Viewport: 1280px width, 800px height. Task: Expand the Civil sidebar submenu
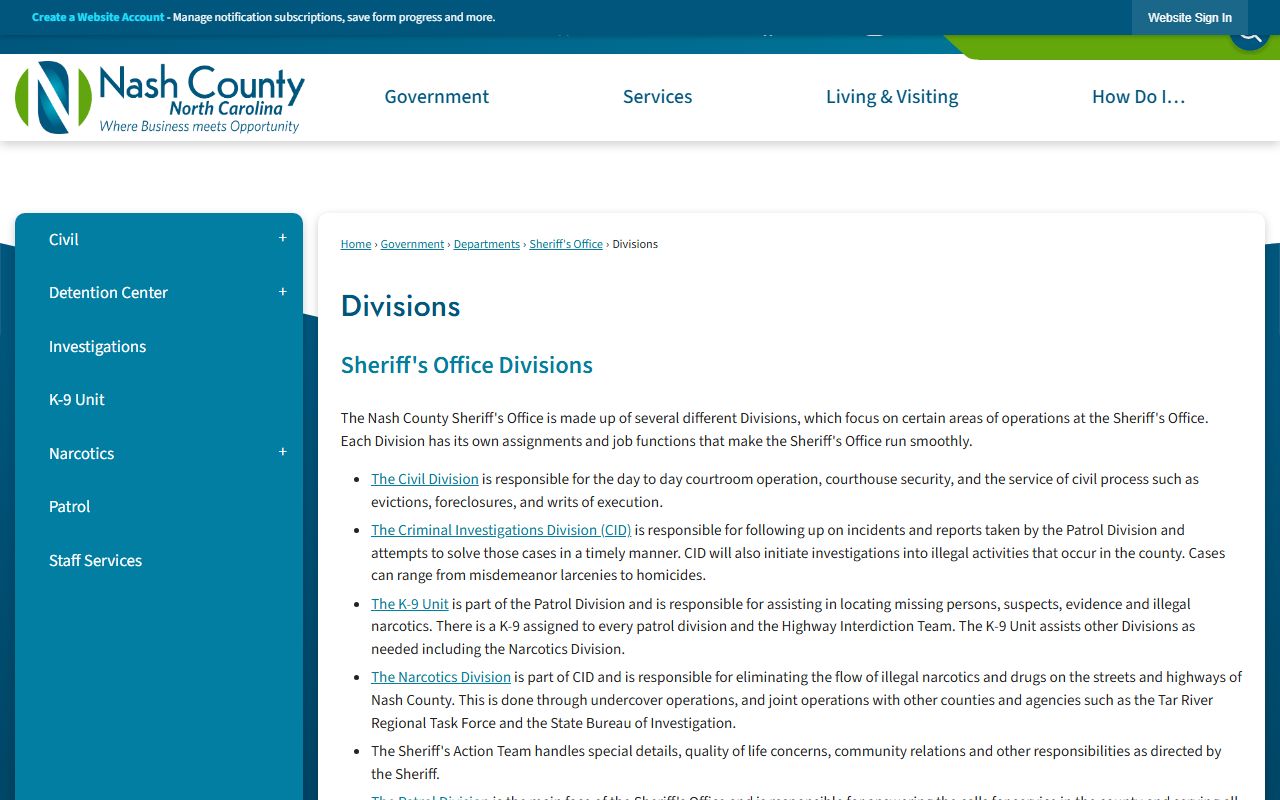[283, 238]
